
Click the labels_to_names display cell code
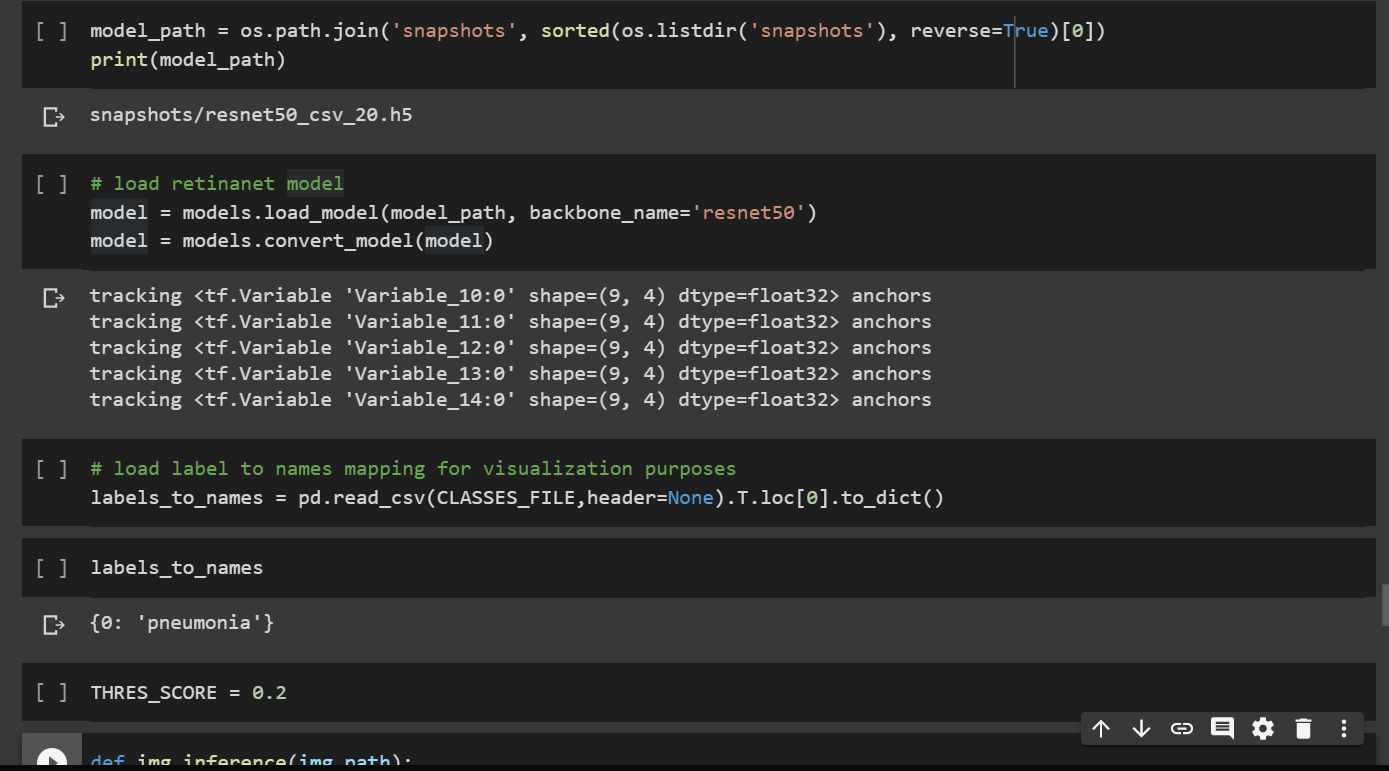click(x=177, y=567)
